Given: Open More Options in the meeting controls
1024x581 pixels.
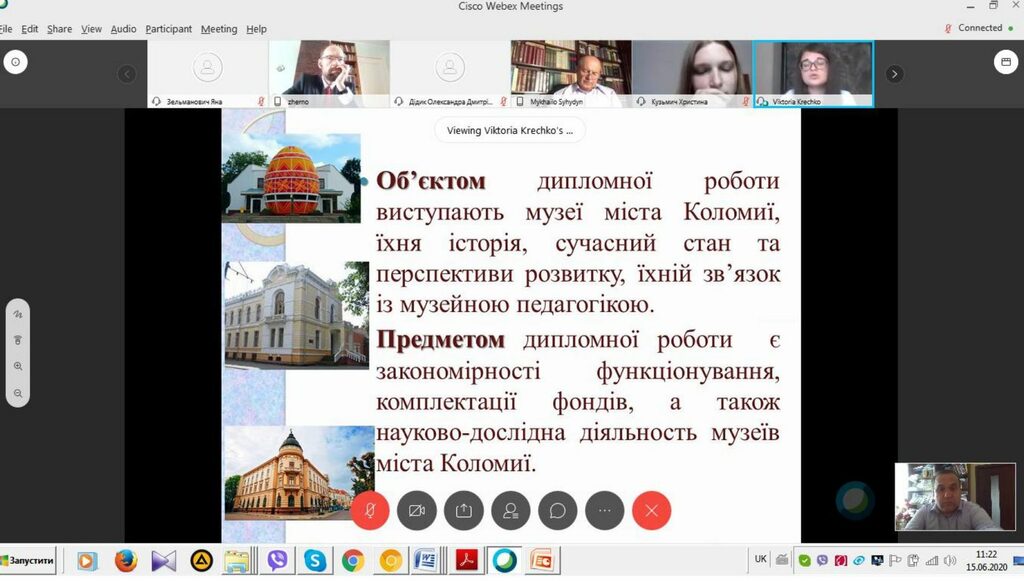Looking at the screenshot, I should pyautogui.click(x=605, y=510).
